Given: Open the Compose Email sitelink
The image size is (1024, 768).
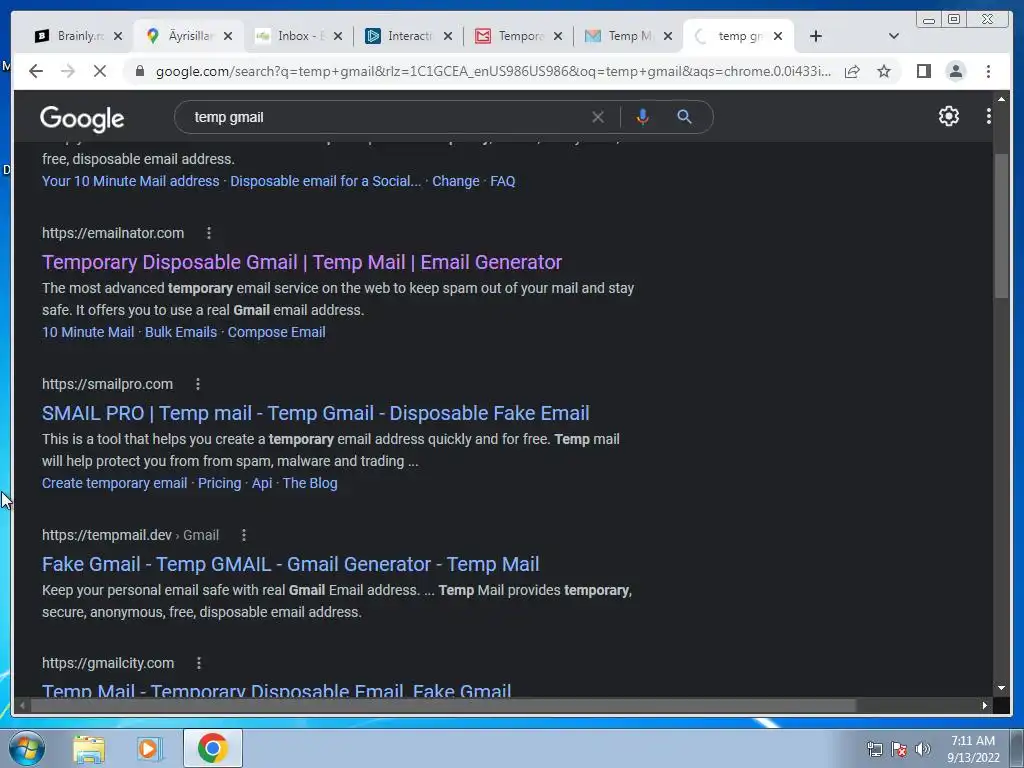Looking at the screenshot, I should click(x=276, y=332).
